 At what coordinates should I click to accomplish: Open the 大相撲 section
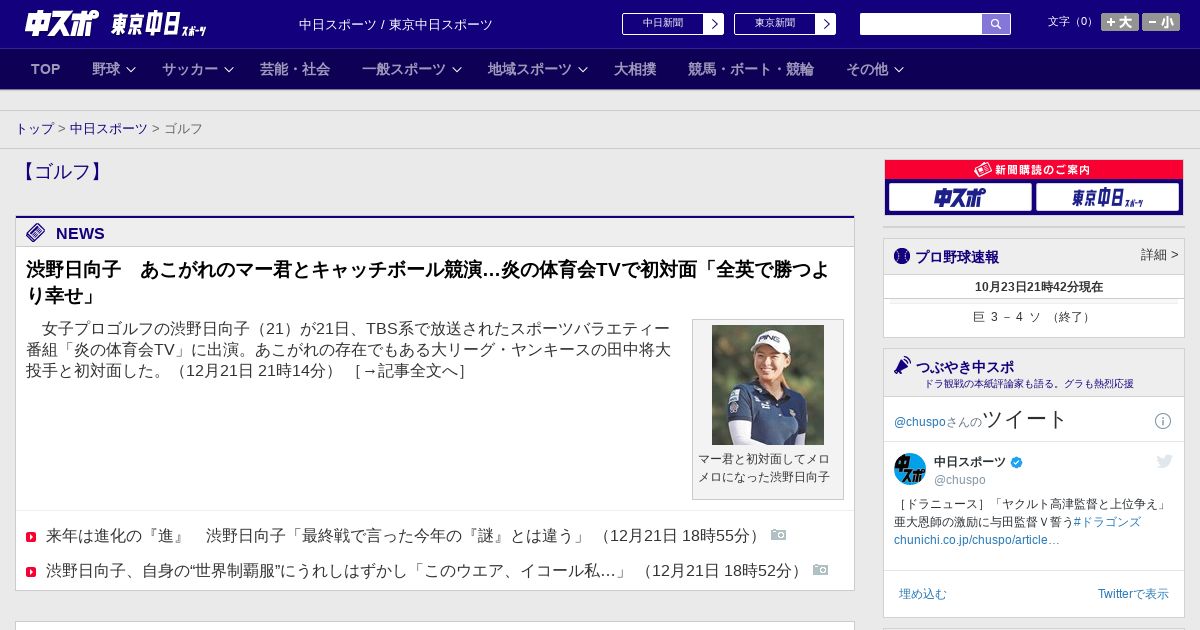tap(635, 69)
